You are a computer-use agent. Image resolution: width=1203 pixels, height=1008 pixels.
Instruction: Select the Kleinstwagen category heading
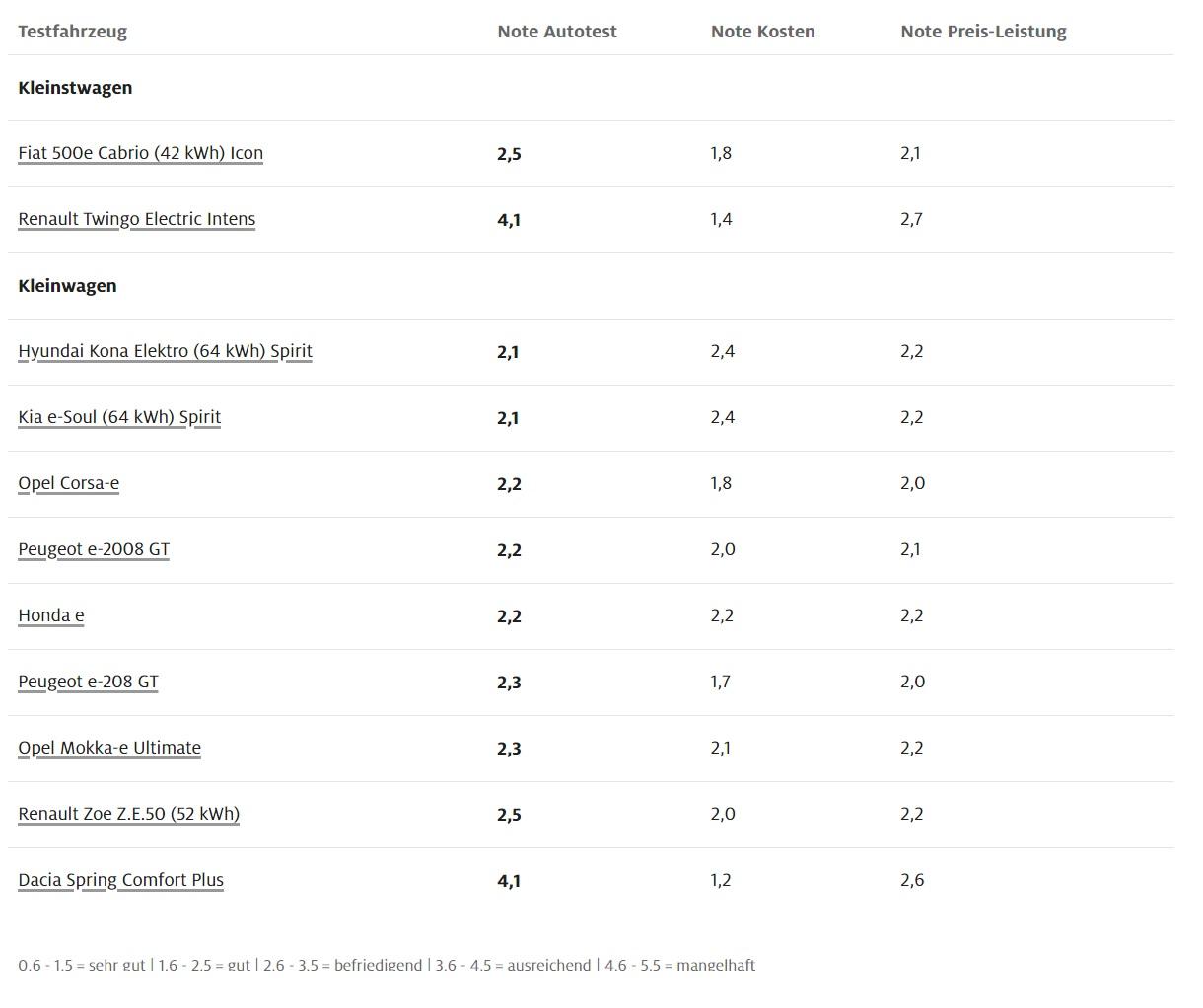click(x=75, y=88)
